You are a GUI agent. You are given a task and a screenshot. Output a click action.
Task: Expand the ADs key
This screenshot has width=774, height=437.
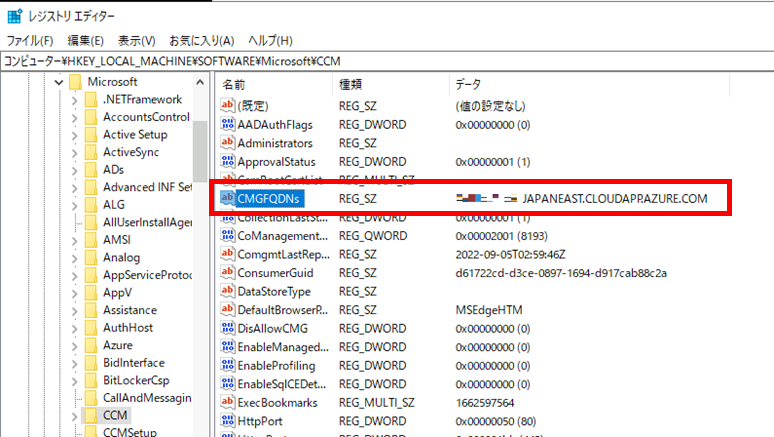click(x=75, y=170)
